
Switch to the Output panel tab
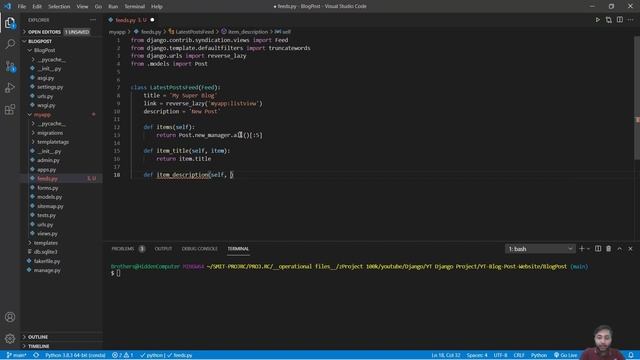coord(163,249)
